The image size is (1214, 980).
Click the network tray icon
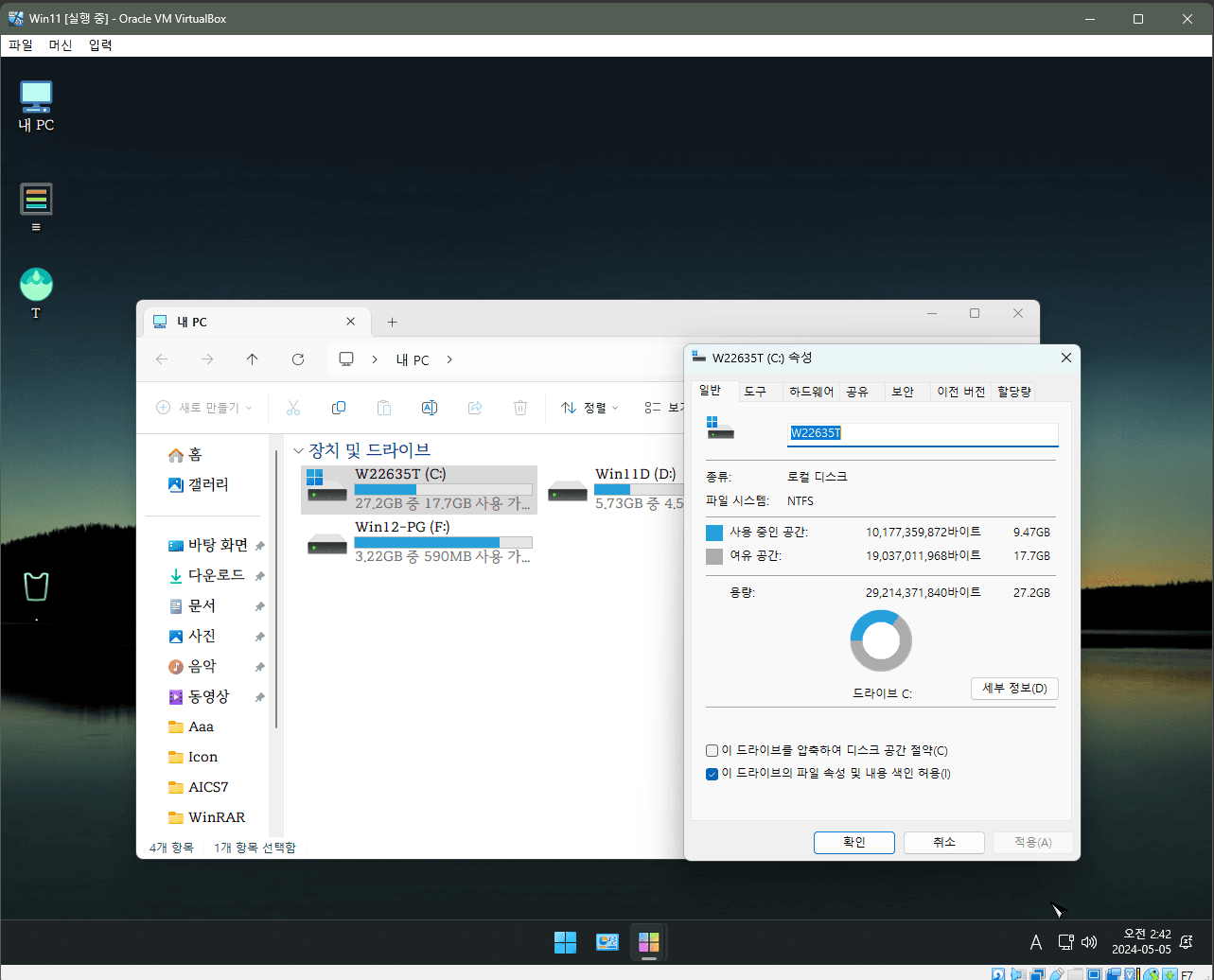[x=1065, y=942]
